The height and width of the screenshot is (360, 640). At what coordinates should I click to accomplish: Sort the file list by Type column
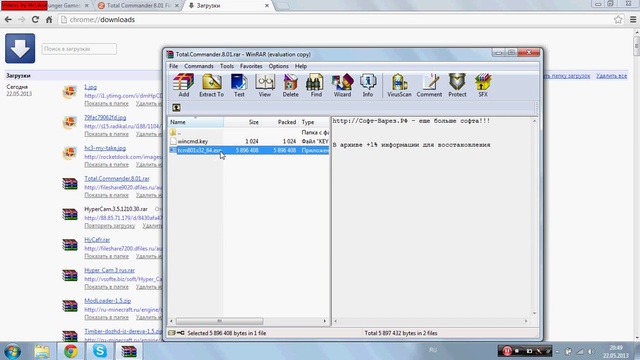pyautogui.click(x=314, y=122)
